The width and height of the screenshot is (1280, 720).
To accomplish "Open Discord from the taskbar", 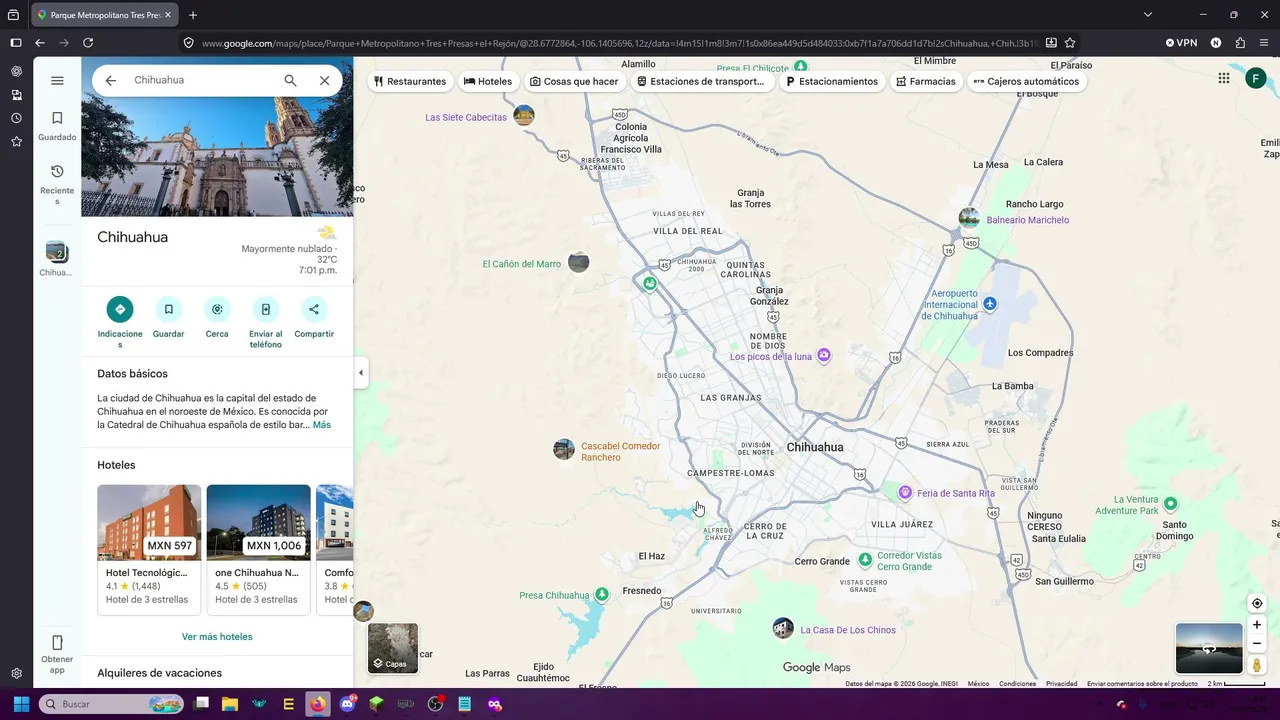I will (347, 704).
